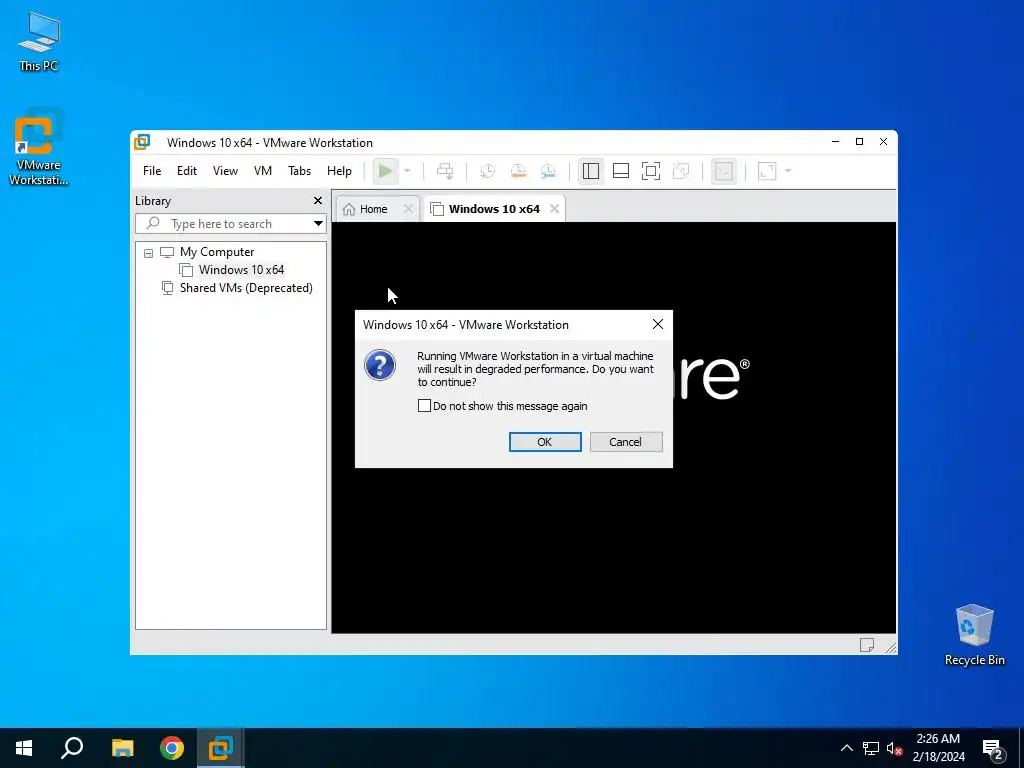Toggle the thumbnail bar view icon
1024x768 pixels.
coord(621,171)
